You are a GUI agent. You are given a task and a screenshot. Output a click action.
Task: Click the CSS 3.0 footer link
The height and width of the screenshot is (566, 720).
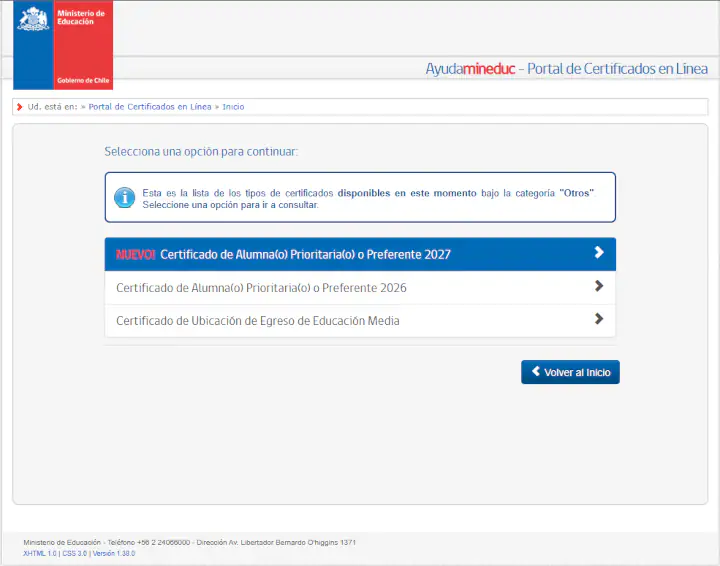click(74, 554)
